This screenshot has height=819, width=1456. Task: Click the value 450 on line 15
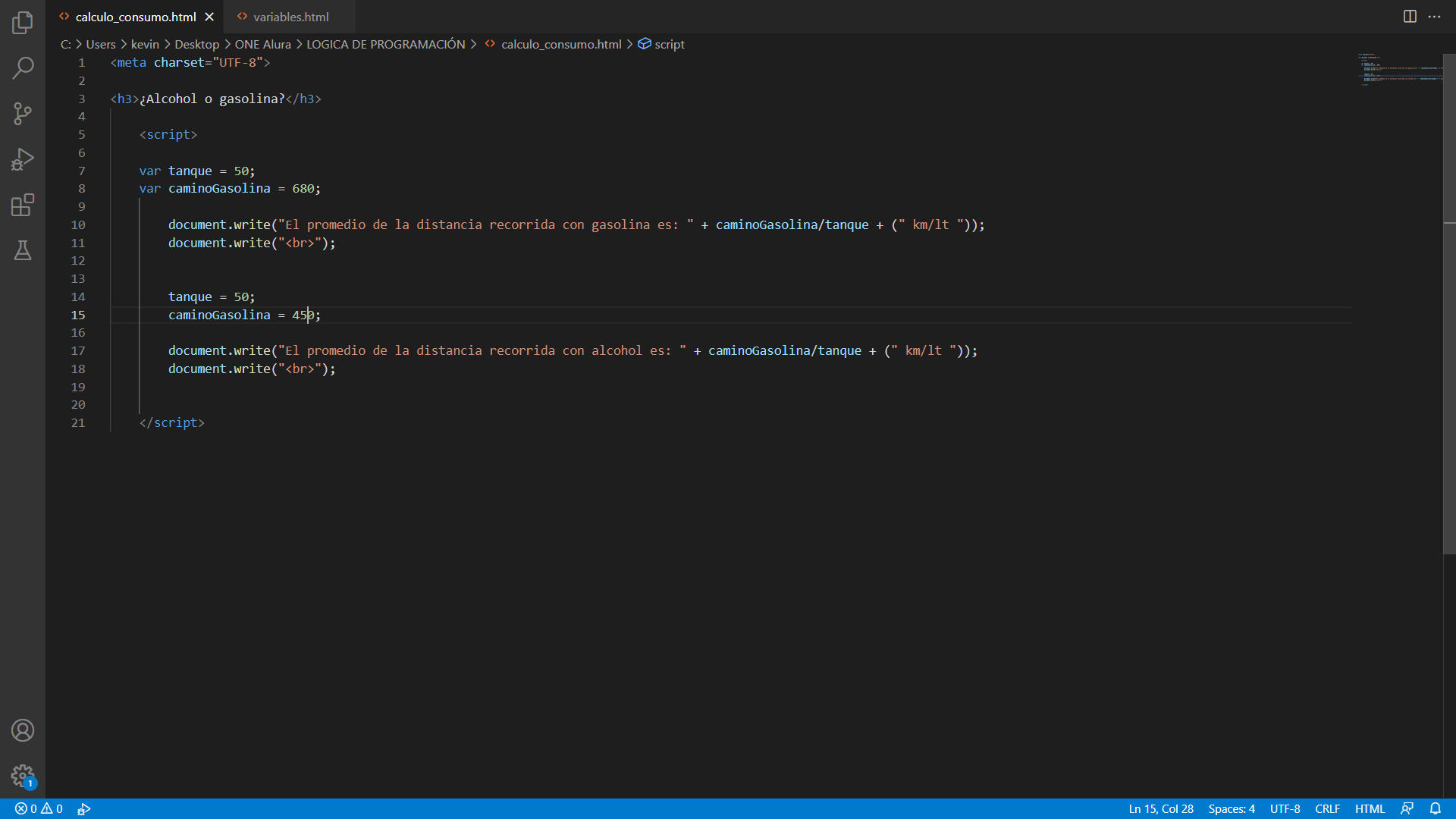[x=303, y=315]
